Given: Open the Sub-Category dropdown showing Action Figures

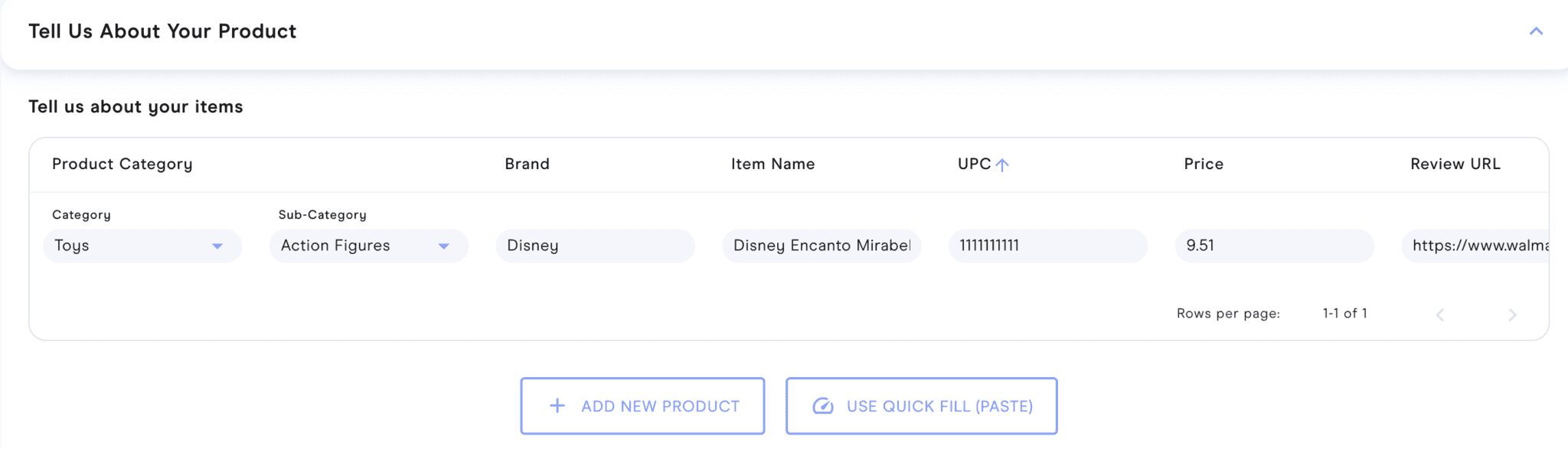Looking at the screenshot, I should (368, 246).
